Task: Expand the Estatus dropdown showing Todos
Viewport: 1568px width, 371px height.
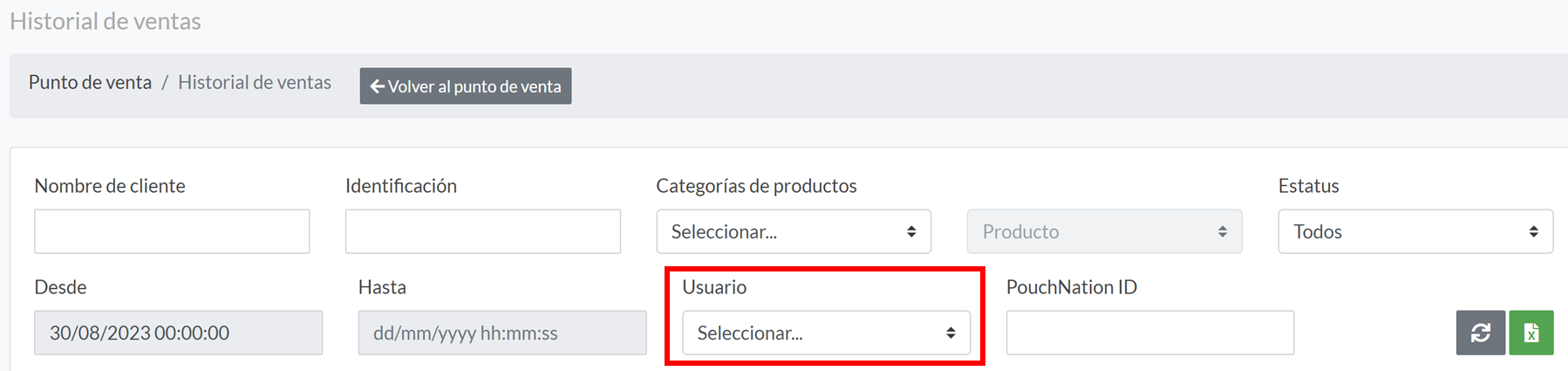Action: 1415,231
